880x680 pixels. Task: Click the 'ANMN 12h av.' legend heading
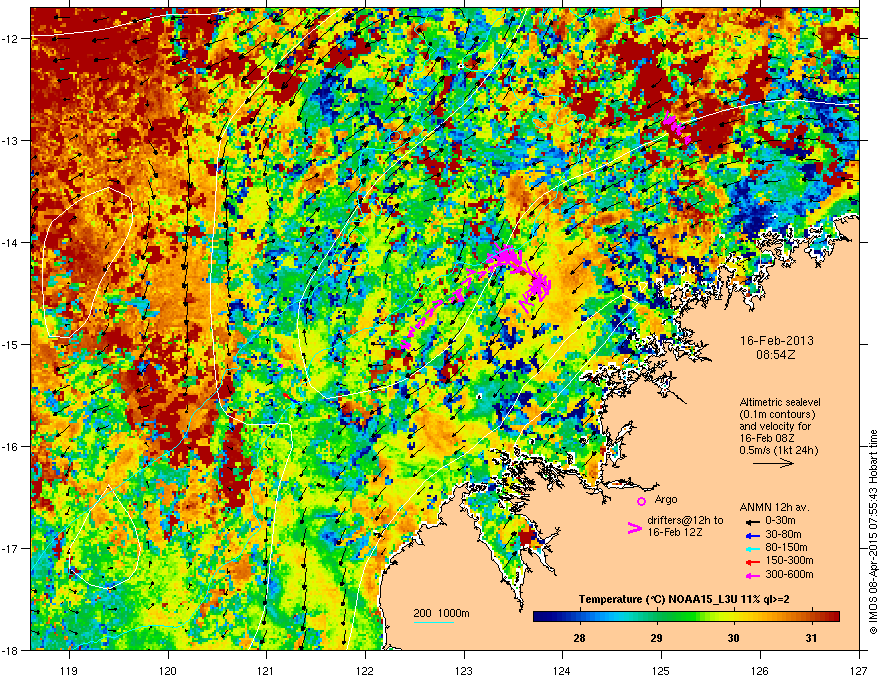(774, 508)
